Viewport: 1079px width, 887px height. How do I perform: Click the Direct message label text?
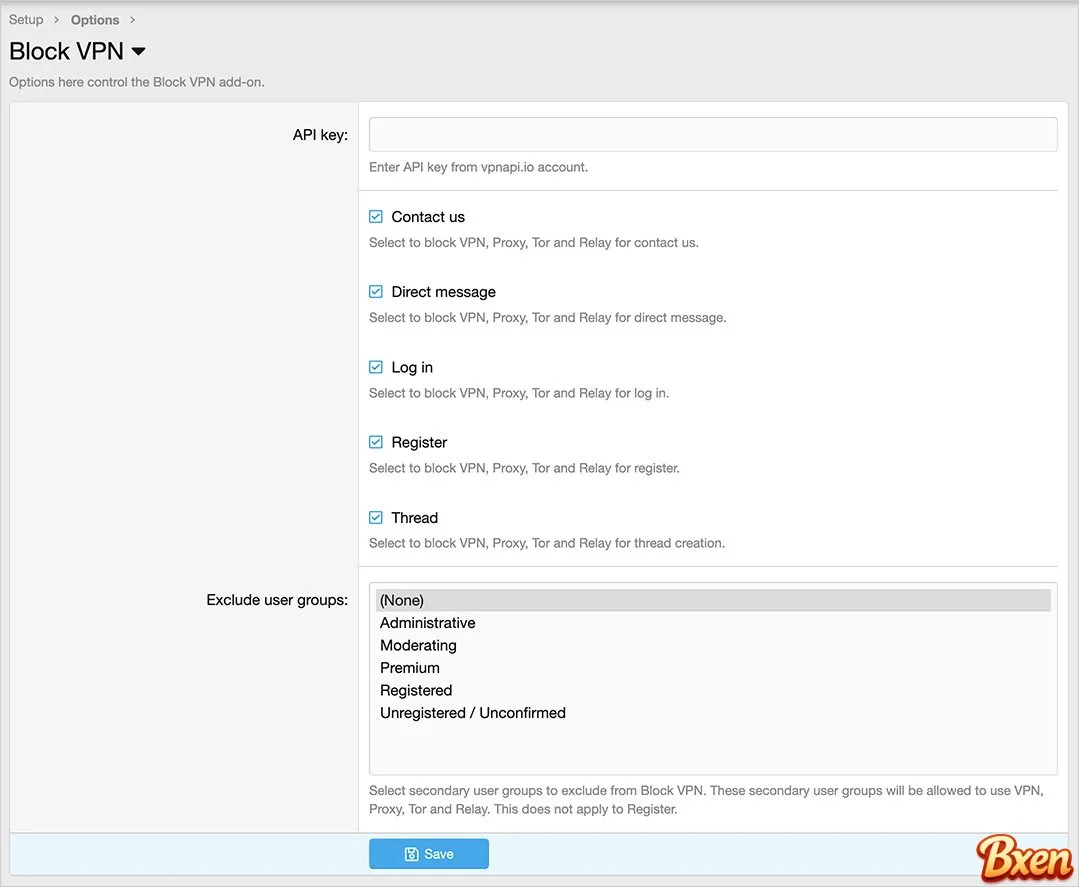click(443, 292)
